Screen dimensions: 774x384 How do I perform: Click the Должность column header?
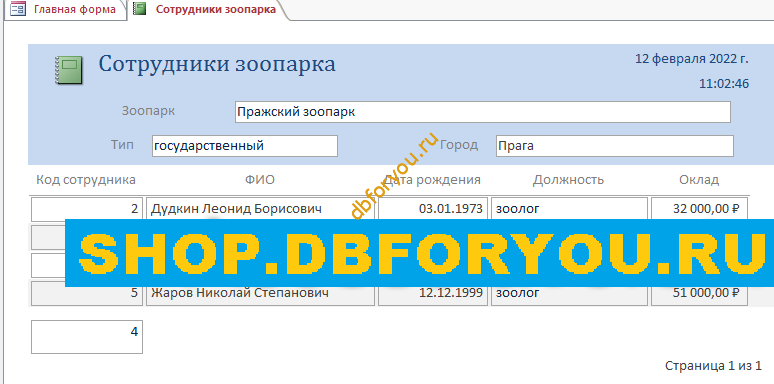click(x=568, y=180)
